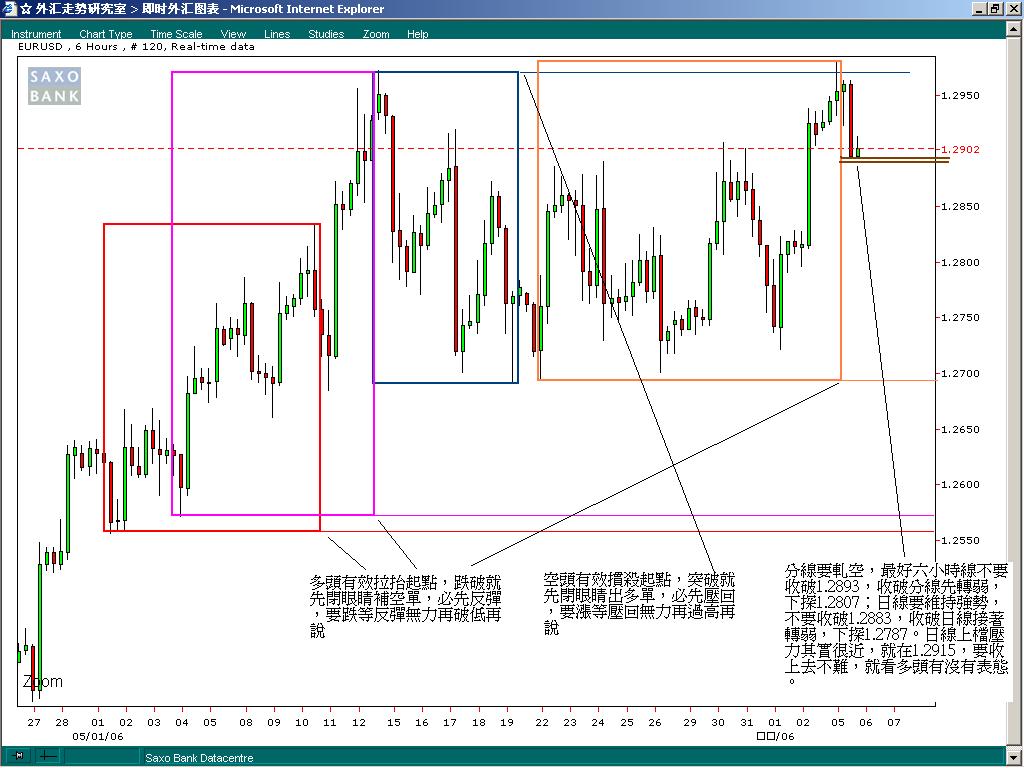Open the Lines menu
The width and height of the screenshot is (1024, 768).
(x=277, y=34)
